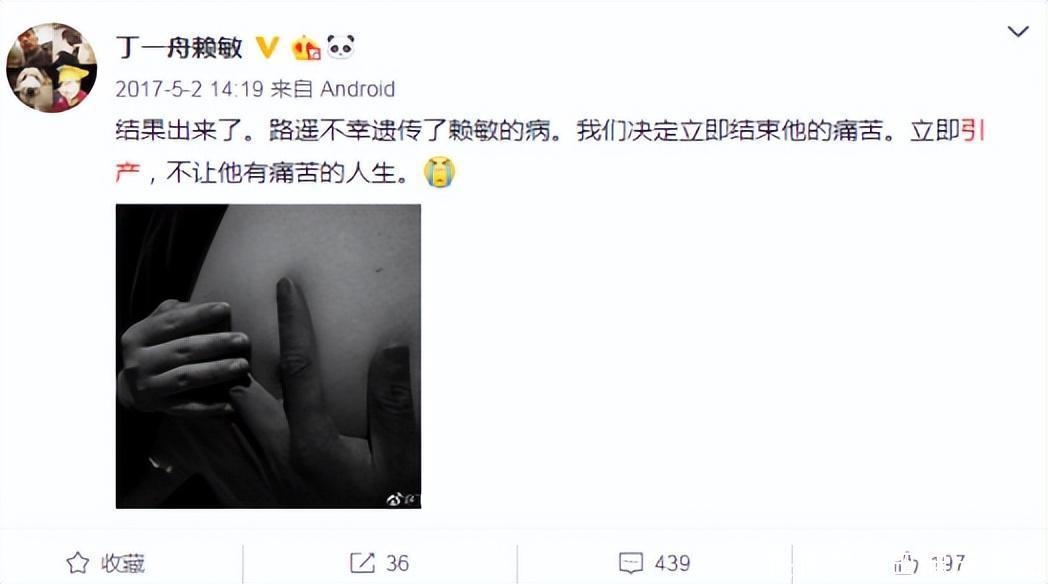The height and width of the screenshot is (584, 1048).
Task: Toggle the thumbs-up like icon
Action: pyautogui.click(x=906, y=563)
